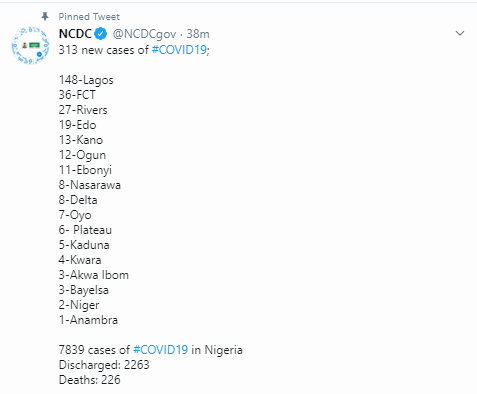Follow the #COVID19 hashtag after '313 new cases'

coord(179,50)
